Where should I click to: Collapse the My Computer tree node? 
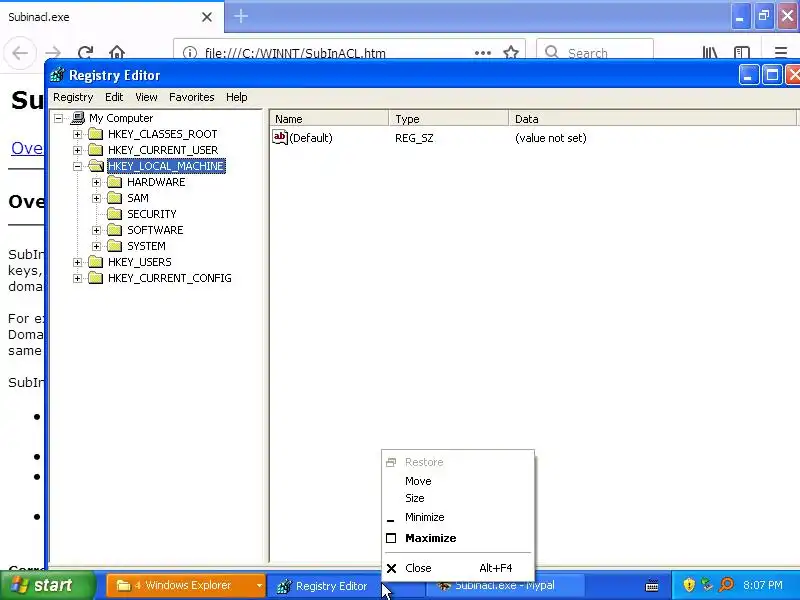coord(59,118)
